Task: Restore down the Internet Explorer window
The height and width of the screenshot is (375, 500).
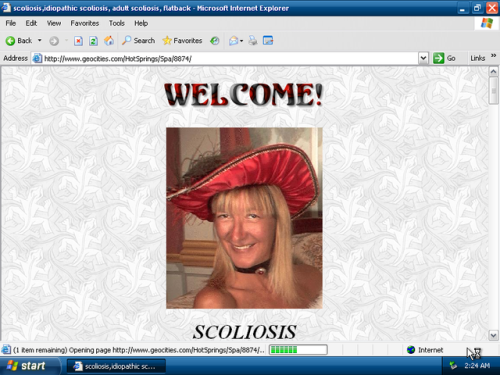Action: [x=477, y=8]
